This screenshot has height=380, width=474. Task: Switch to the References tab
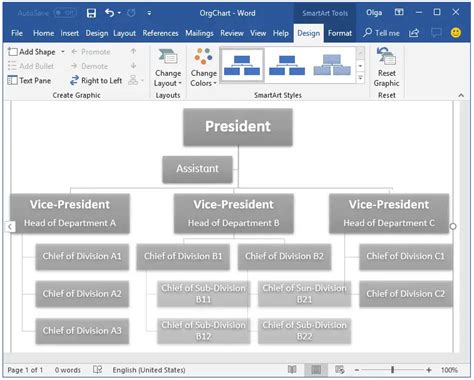(x=160, y=33)
